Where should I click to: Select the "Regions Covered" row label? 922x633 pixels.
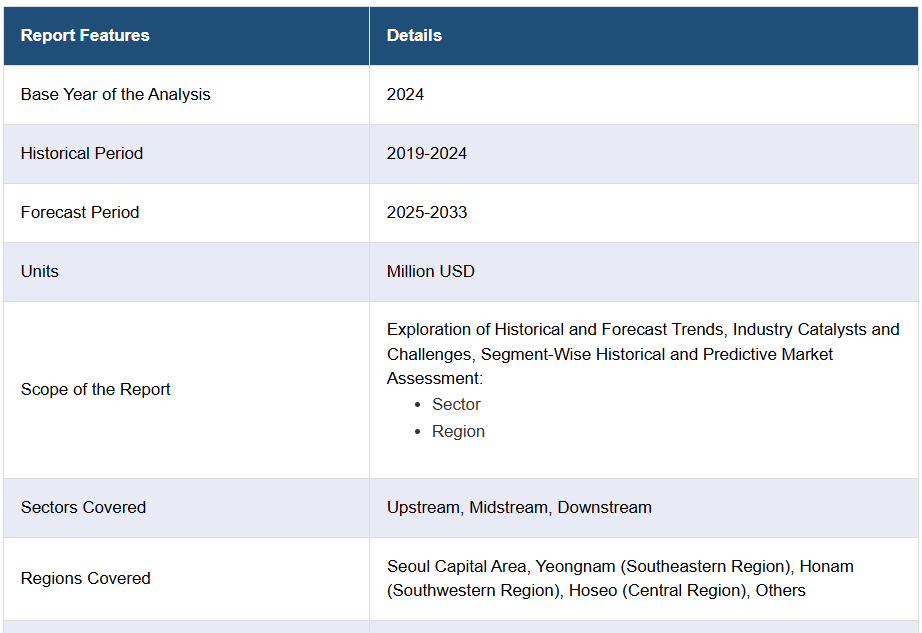86,578
